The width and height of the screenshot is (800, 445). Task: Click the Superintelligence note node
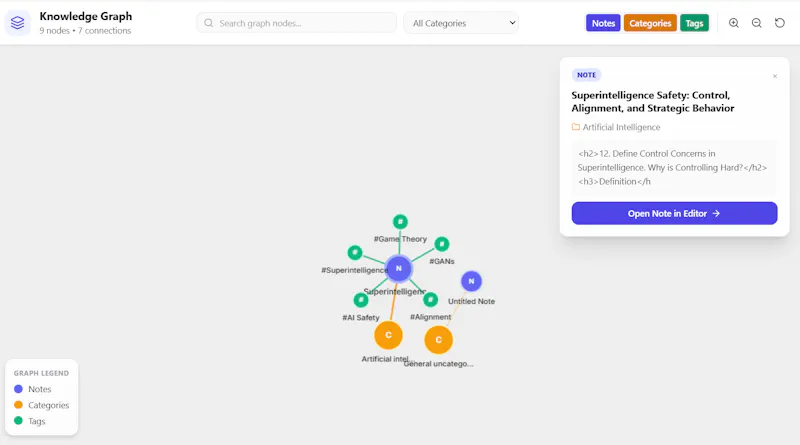pos(398,268)
